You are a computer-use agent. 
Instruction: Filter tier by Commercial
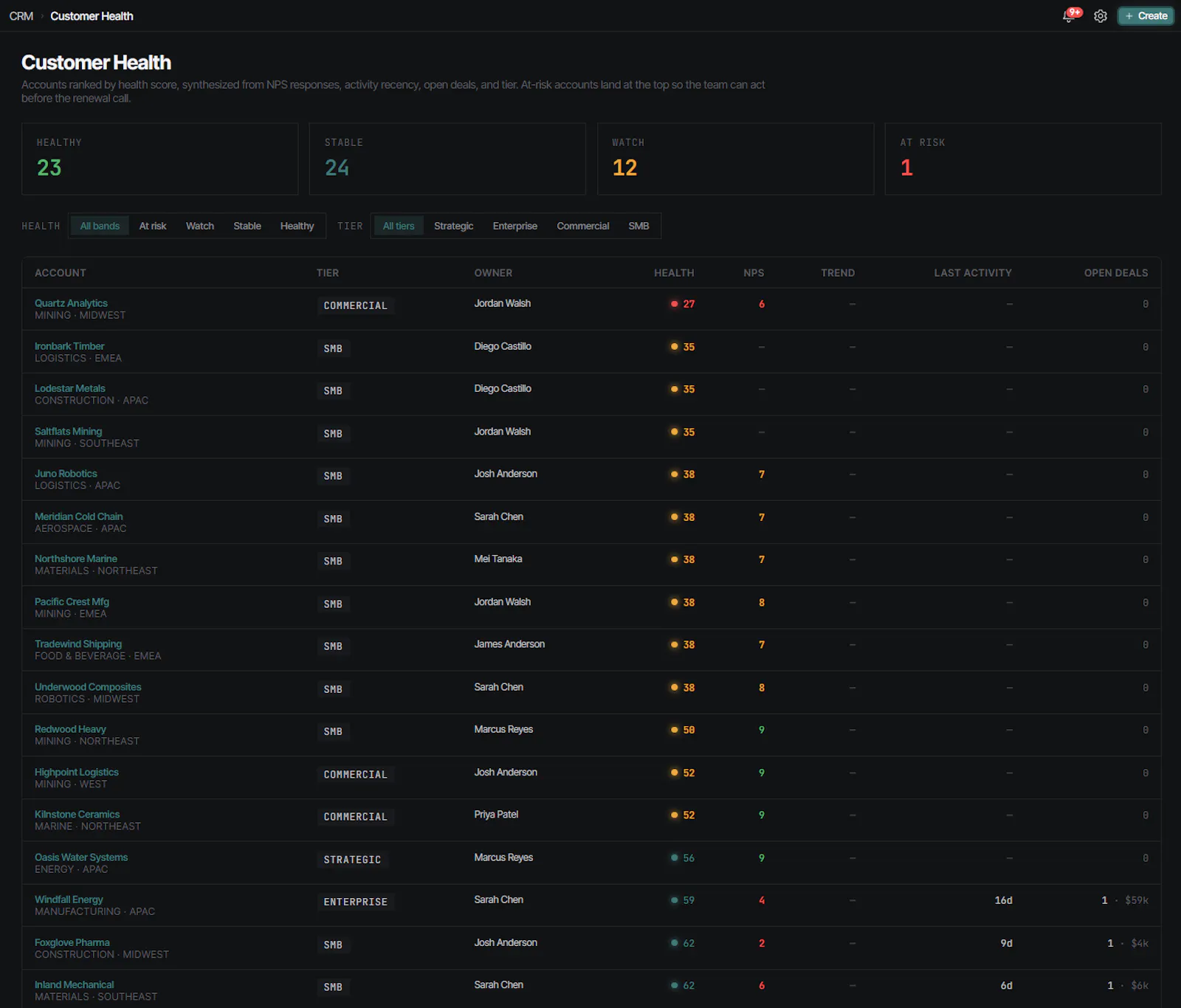583,226
